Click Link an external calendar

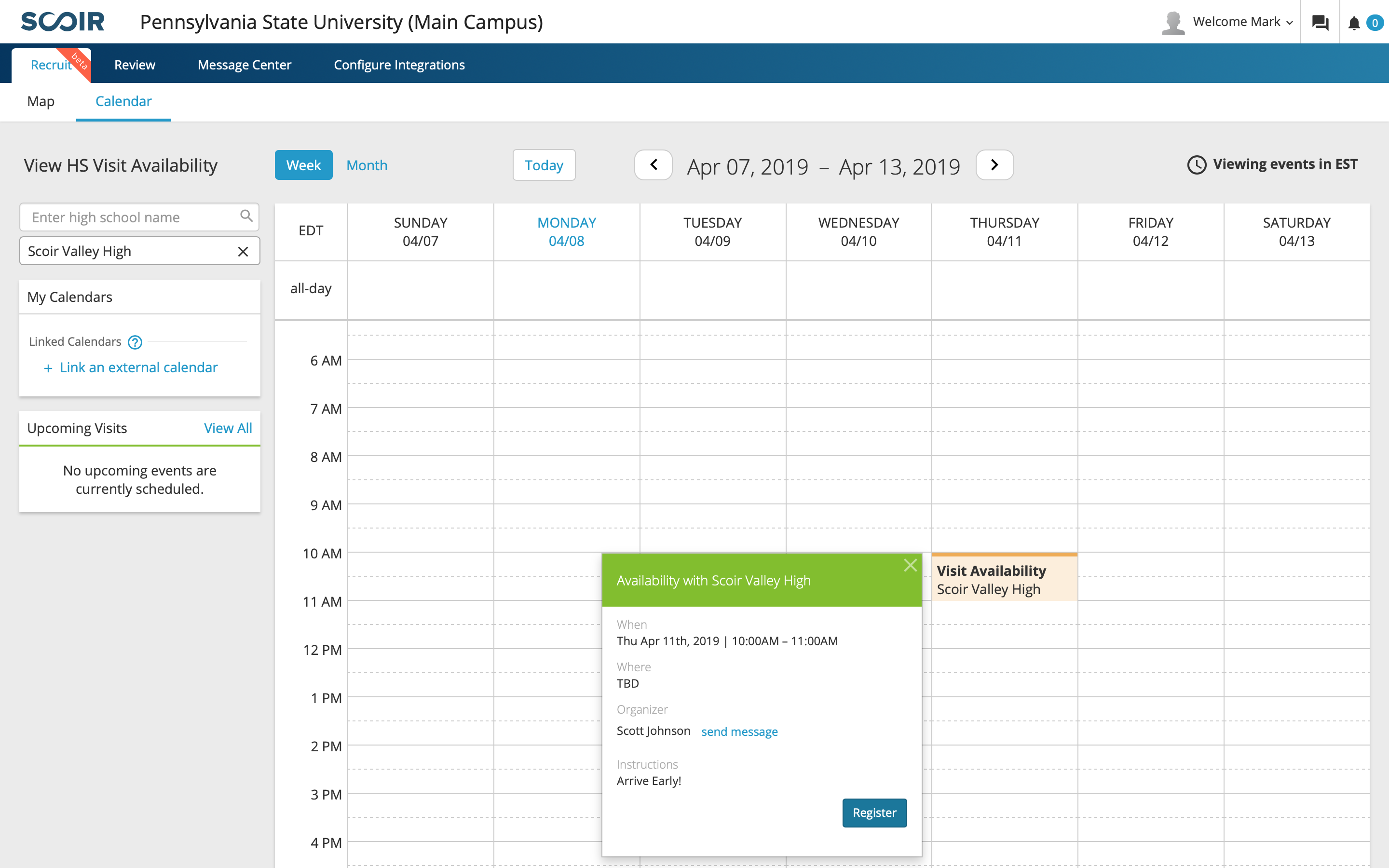[x=139, y=367]
